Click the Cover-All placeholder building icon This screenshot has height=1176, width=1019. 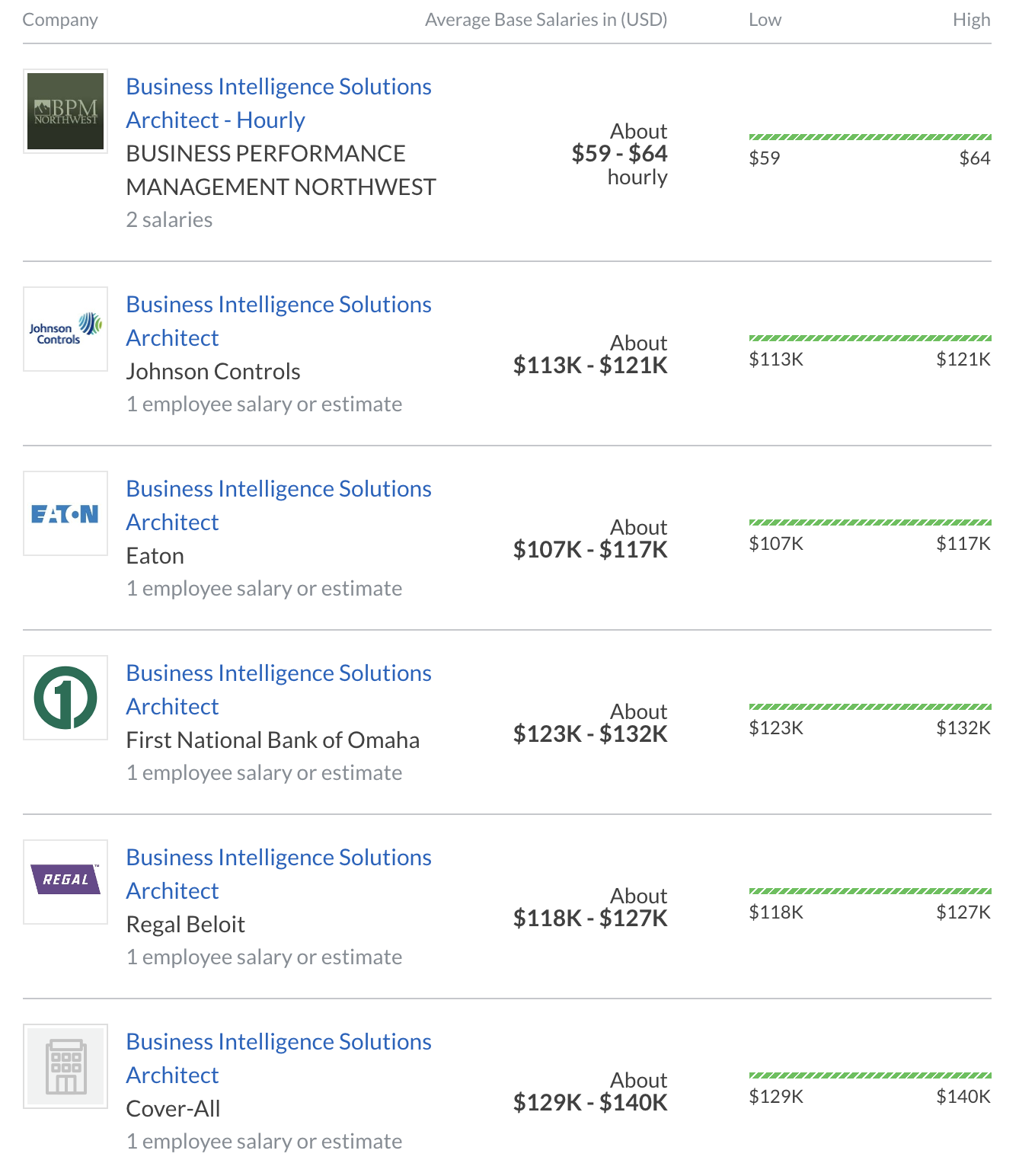(x=65, y=1066)
